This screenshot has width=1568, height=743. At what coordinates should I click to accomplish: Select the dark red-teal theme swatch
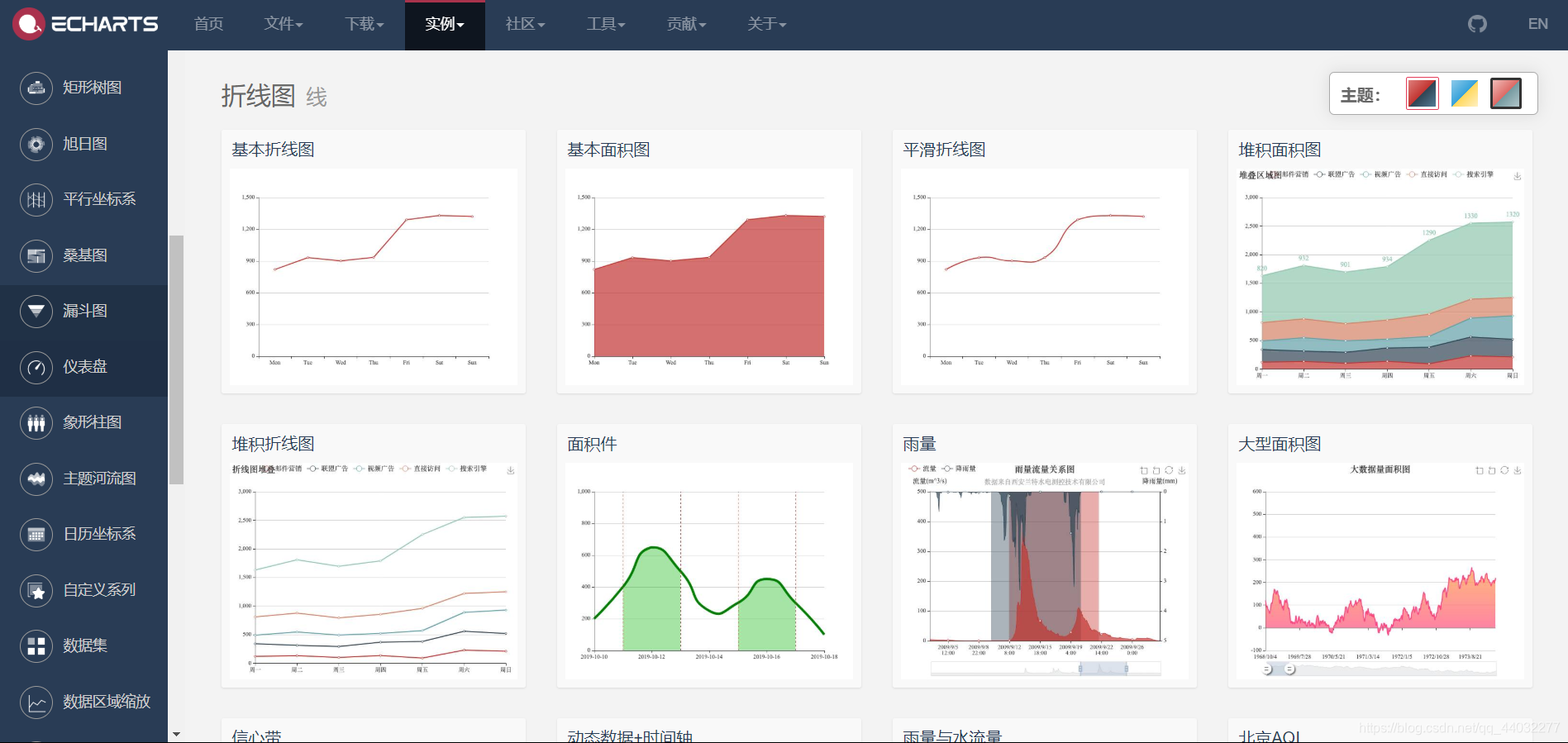(x=1505, y=93)
